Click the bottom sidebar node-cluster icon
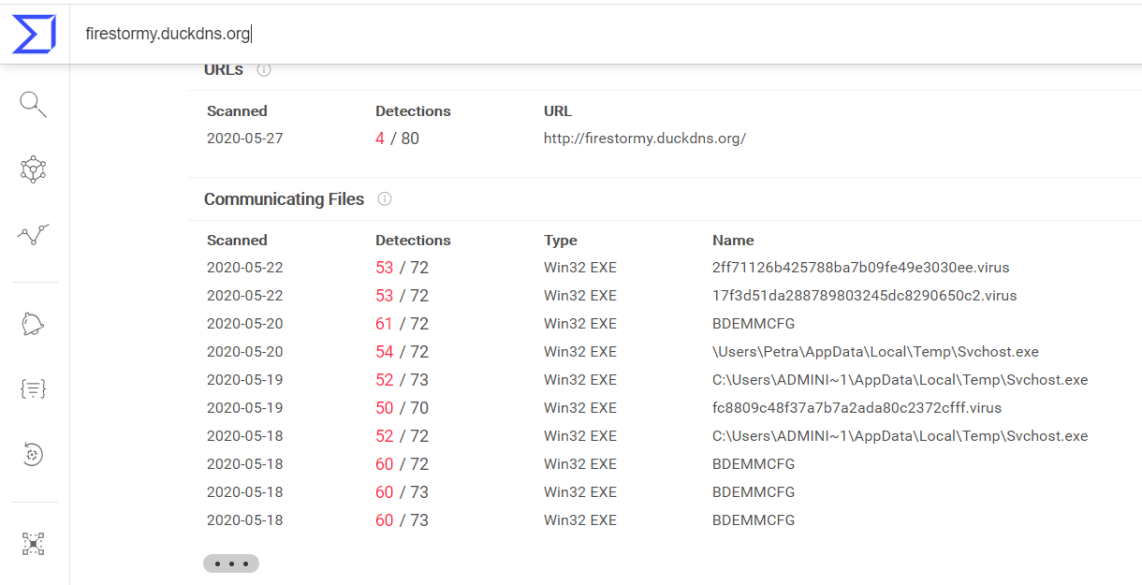The image size is (1142, 585). coord(34,544)
